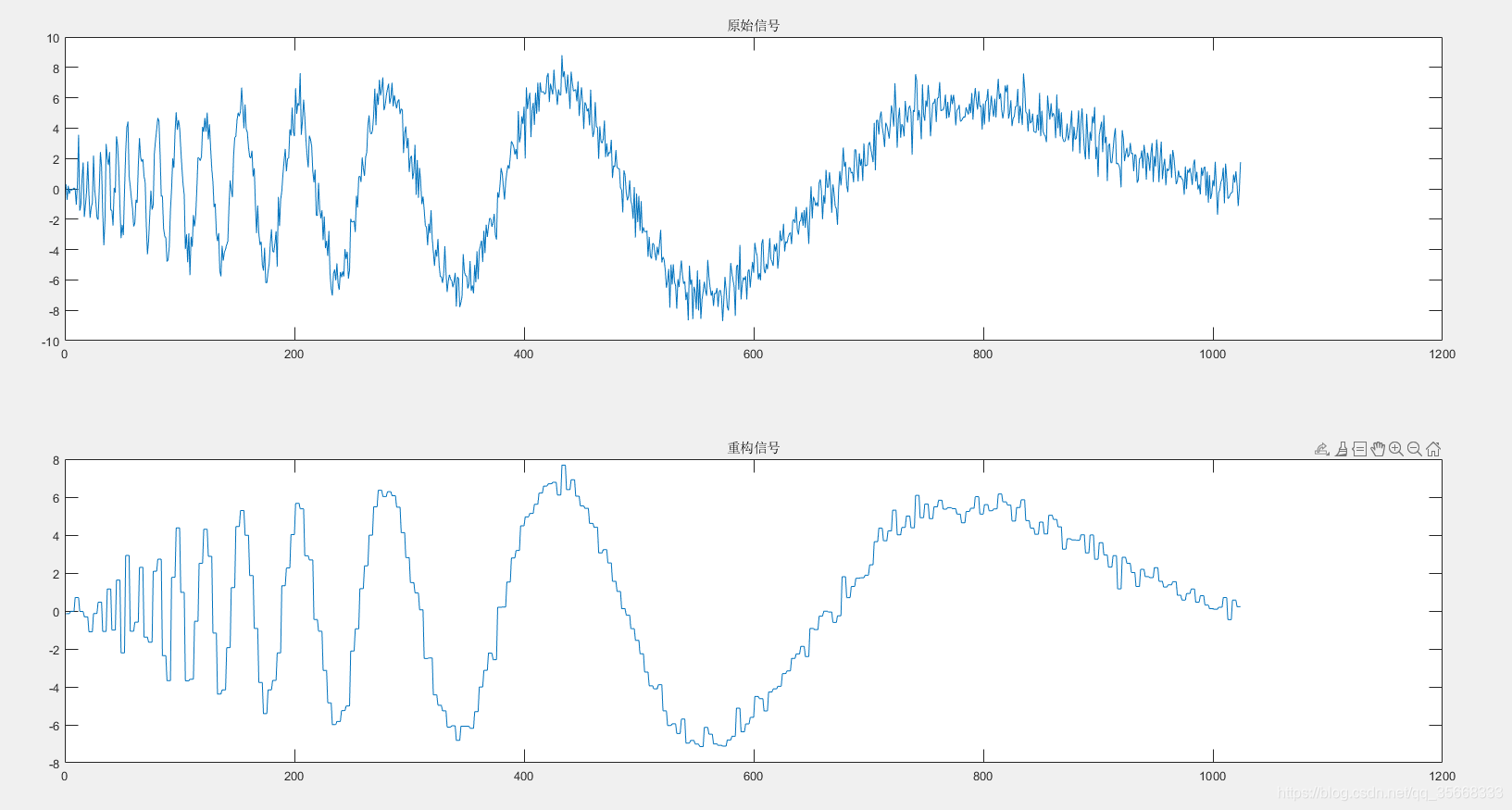The height and width of the screenshot is (810, 1512).
Task: Open the axes export menu icon
Action: pos(1322,449)
